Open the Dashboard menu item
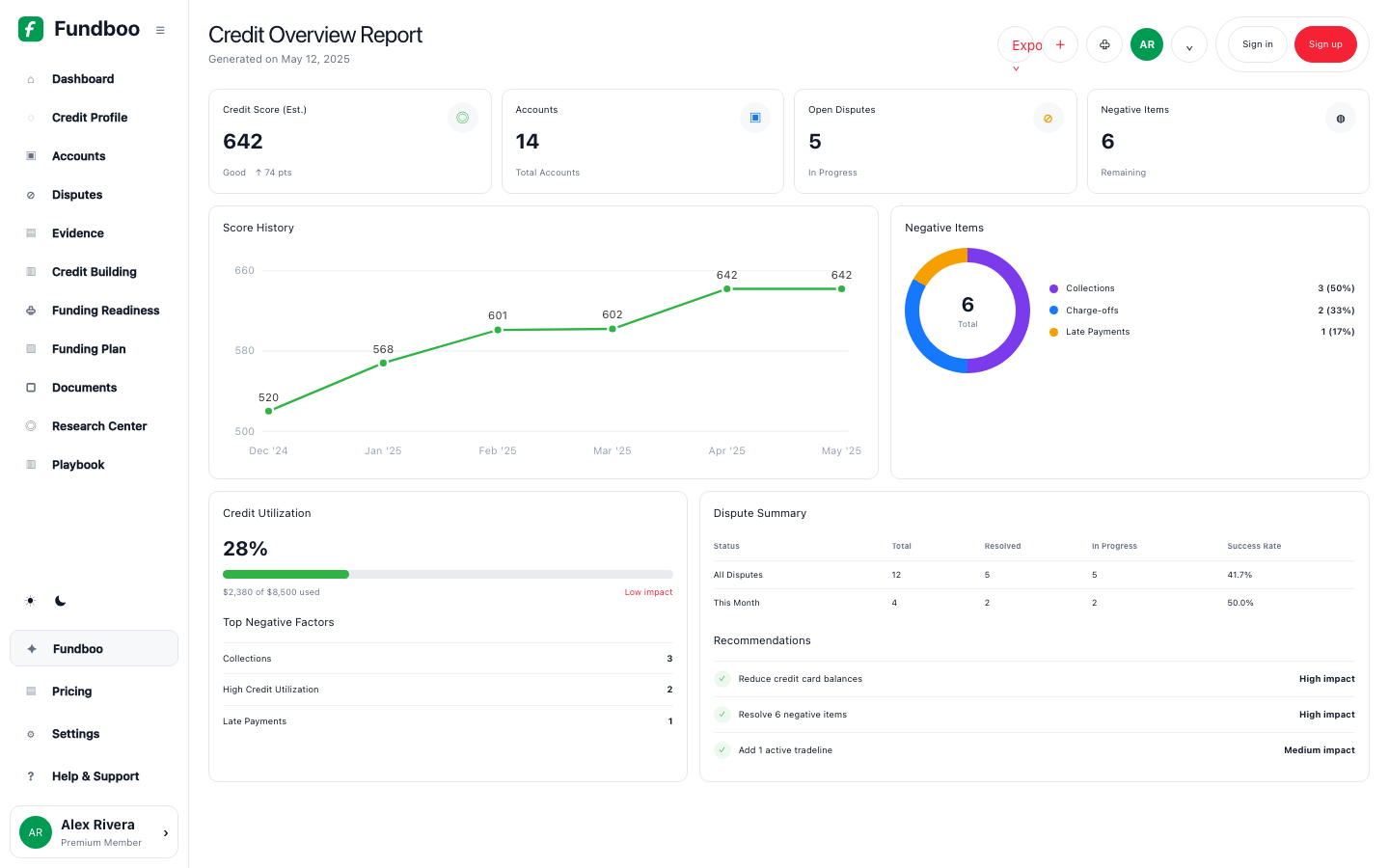1389x868 pixels. tap(95, 79)
